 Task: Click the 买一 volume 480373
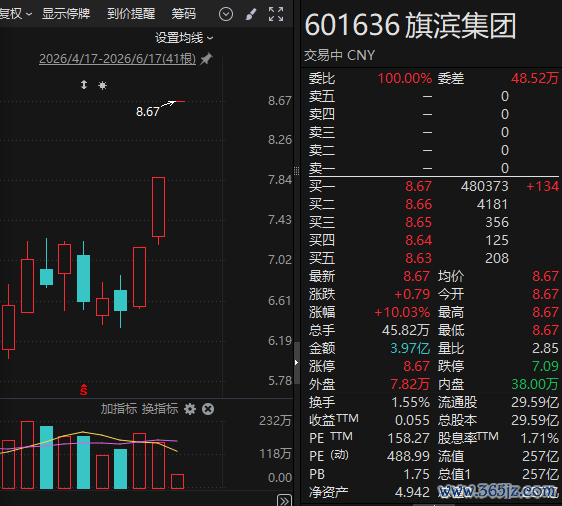coord(485,186)
